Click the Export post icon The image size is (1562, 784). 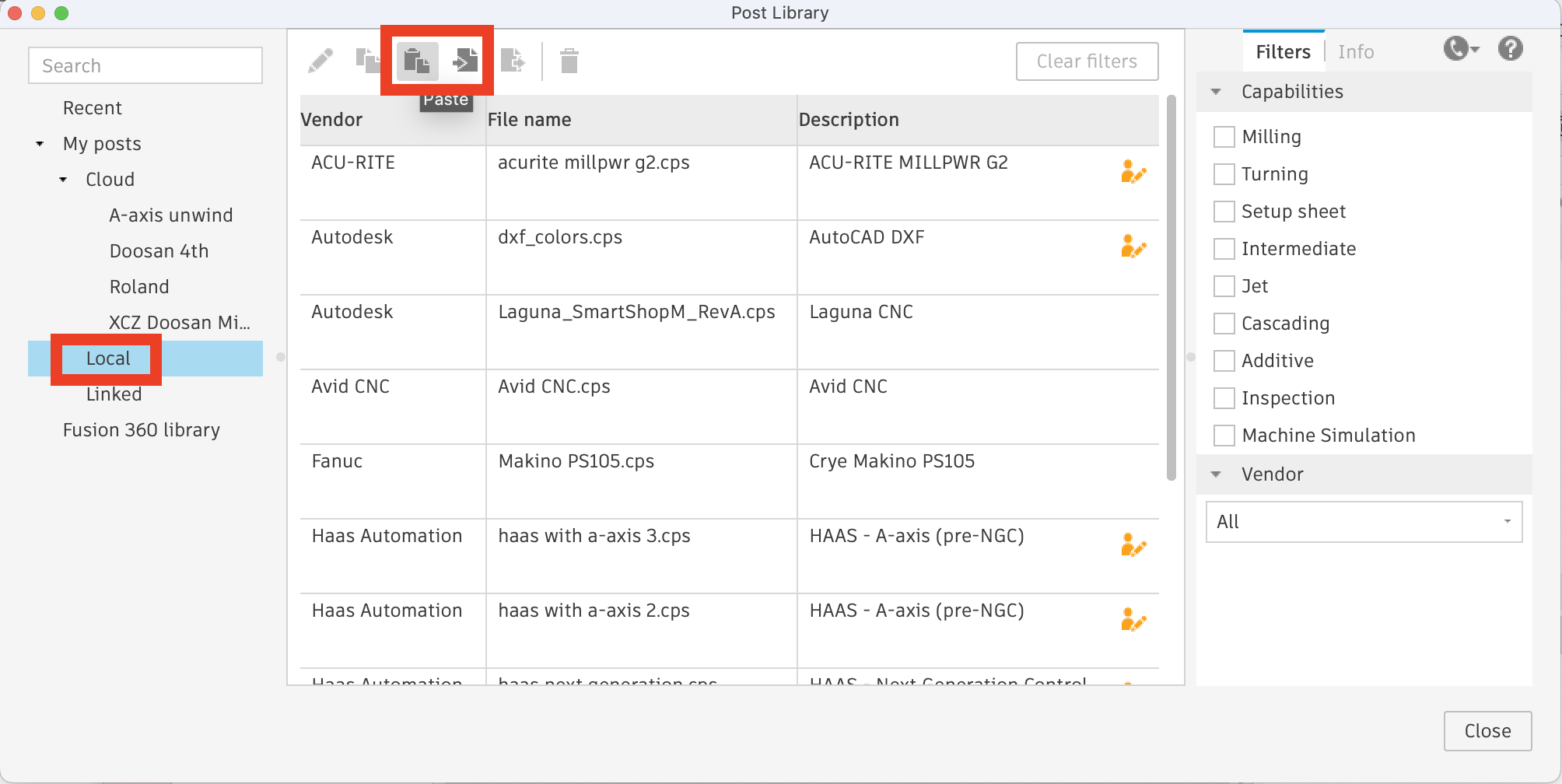click(x=512, y=60)
